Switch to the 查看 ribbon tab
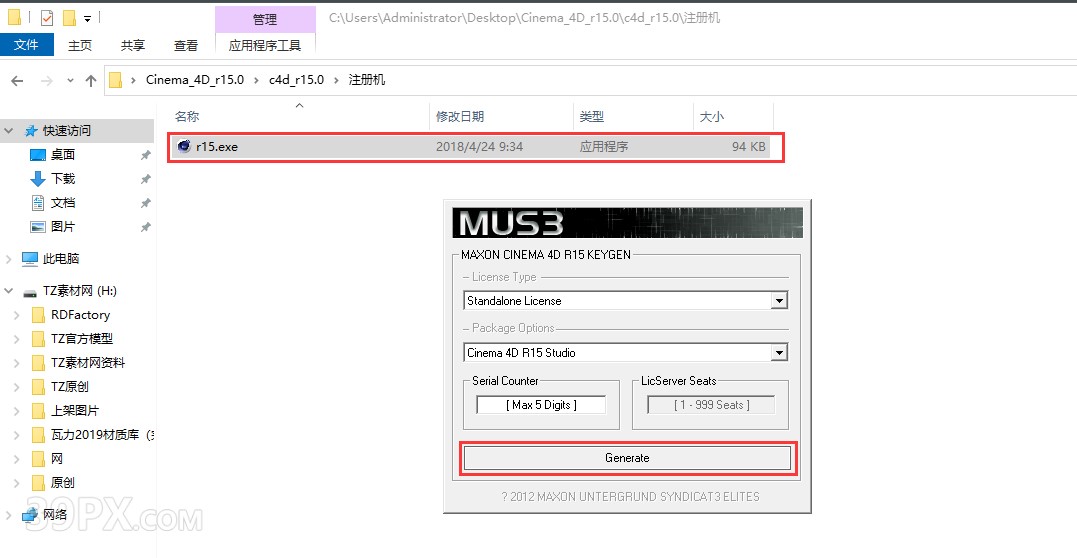The width and height of the screenshot is (1077, 558). point(186,45)
